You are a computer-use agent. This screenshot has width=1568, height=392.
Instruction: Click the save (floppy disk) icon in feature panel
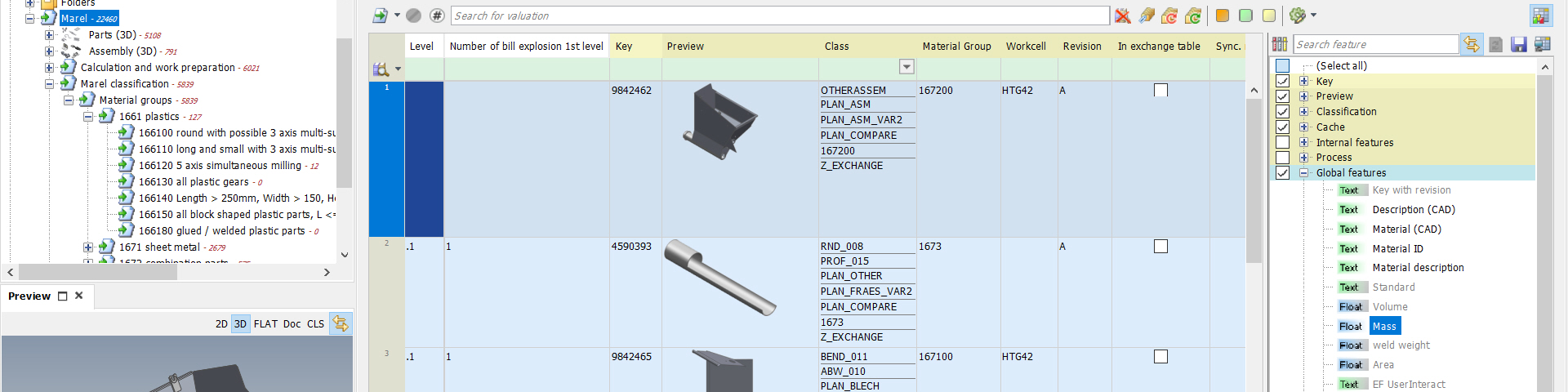coord(1518,45)
